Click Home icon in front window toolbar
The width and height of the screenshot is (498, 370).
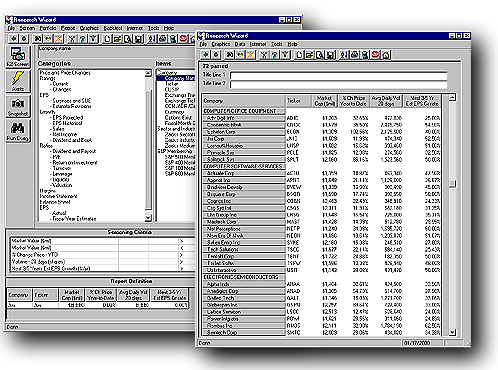point(386,55)
